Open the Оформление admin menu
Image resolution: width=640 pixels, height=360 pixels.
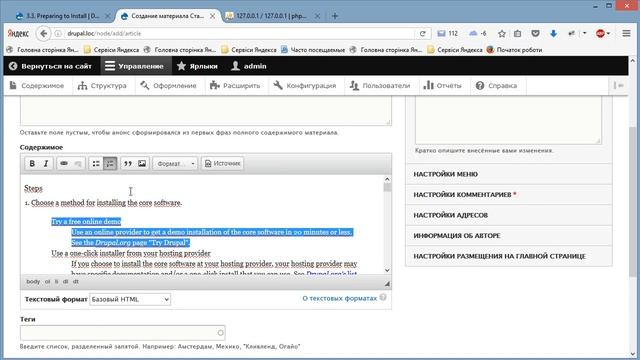169,86
